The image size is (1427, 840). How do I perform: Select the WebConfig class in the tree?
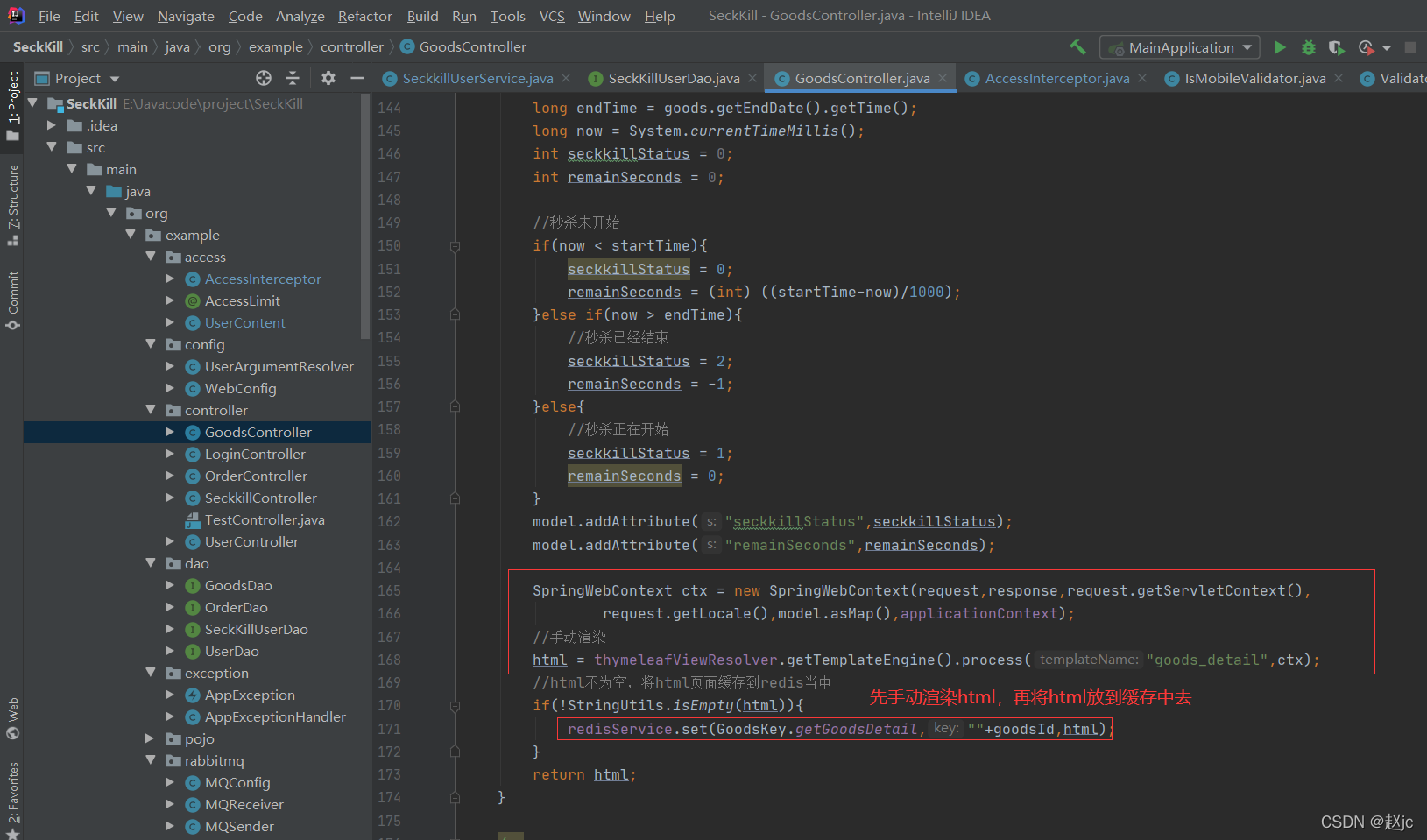coord(240,388)
